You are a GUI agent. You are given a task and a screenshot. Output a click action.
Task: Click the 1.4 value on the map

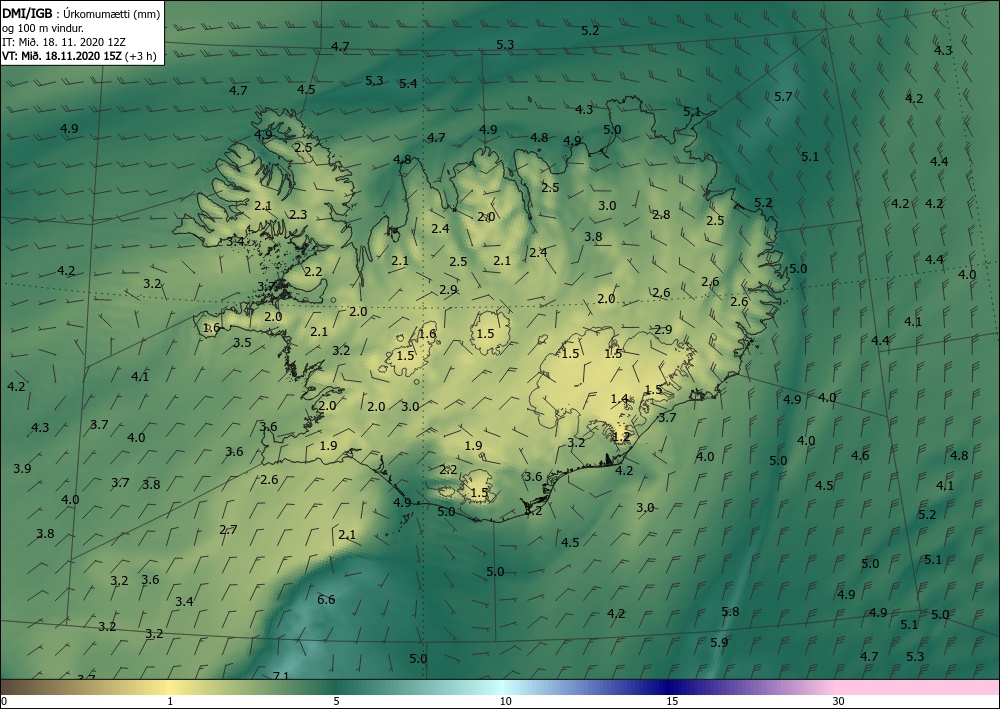pyautogui.click(x=619, y=399)
